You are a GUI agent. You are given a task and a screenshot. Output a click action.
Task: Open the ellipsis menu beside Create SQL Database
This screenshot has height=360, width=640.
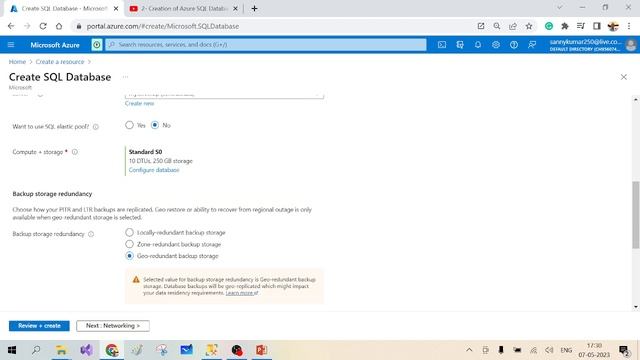pos(125,77)
